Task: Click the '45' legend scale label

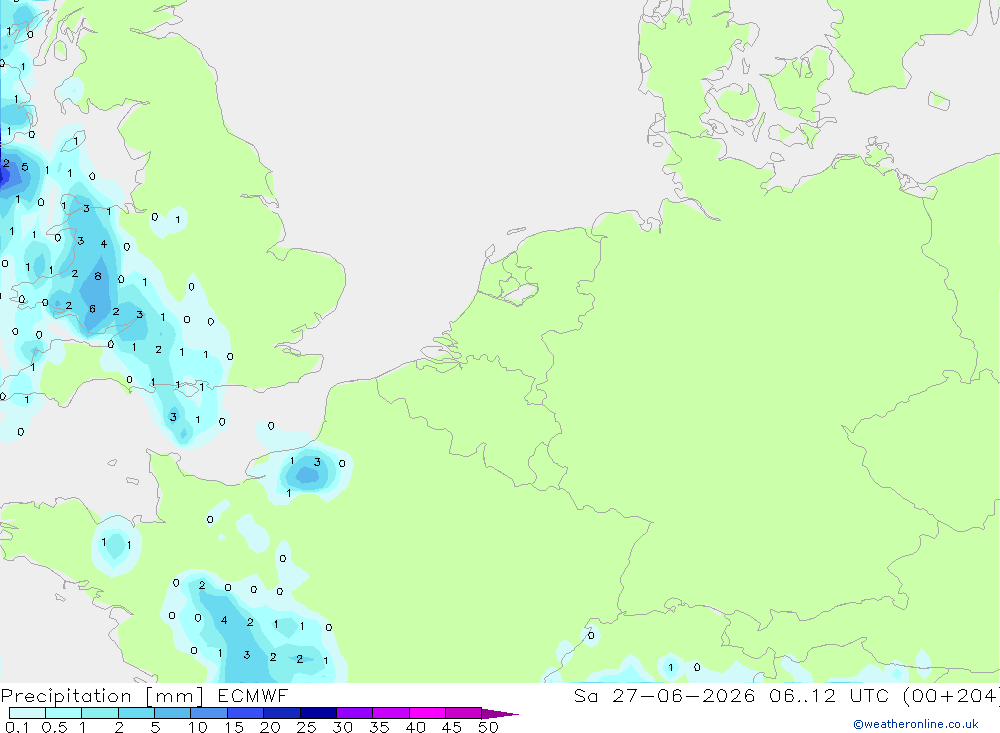Action: point(452,727)
